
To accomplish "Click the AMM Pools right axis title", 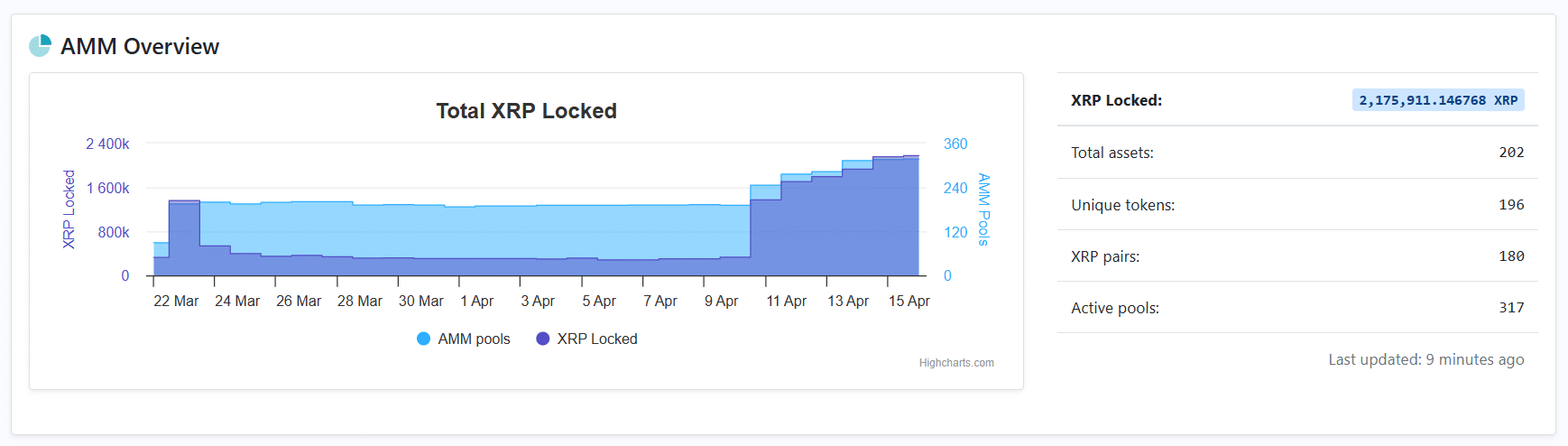I will [x=983, y=209].
